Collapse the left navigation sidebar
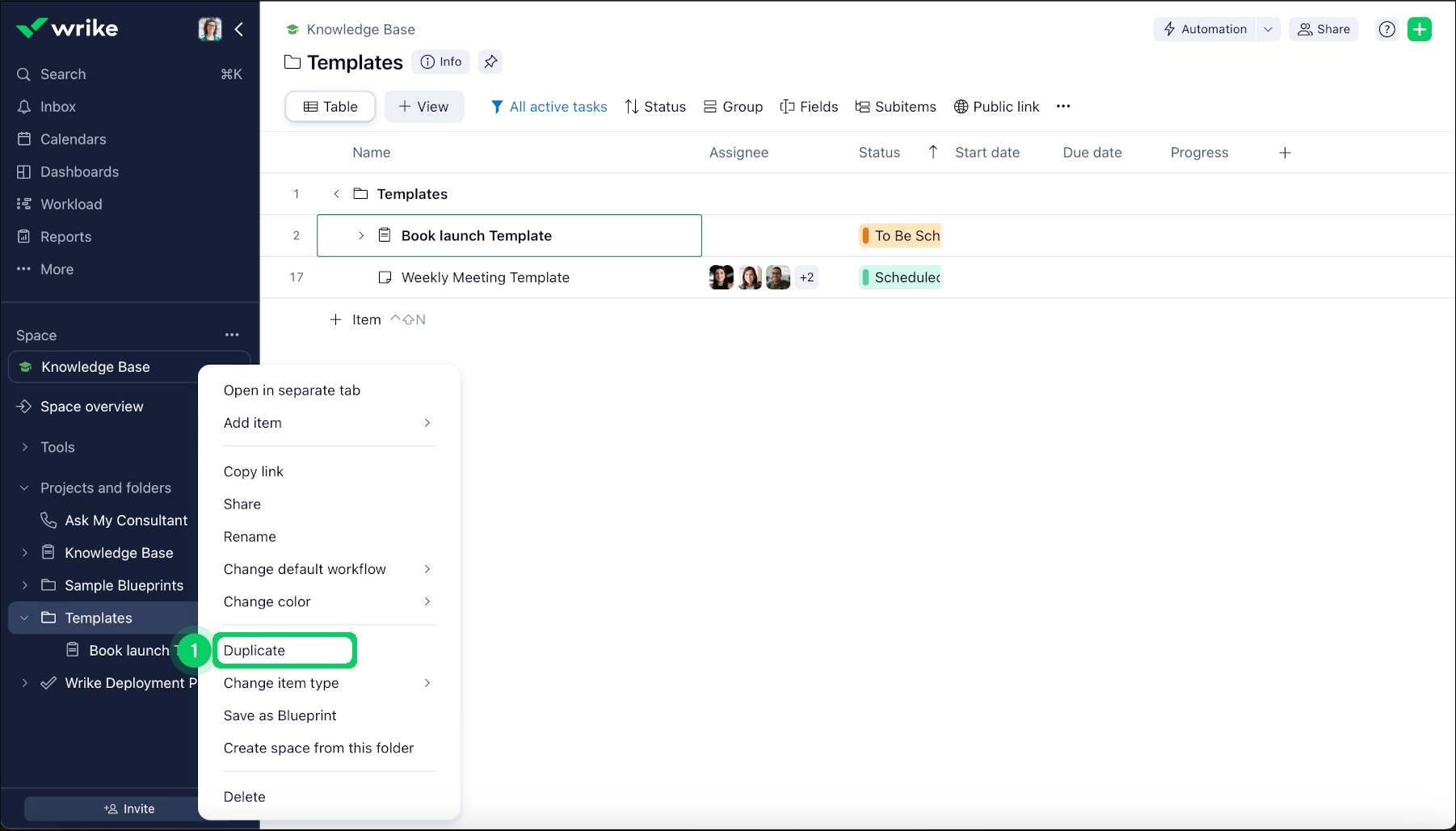 click(x=239, y=28)
